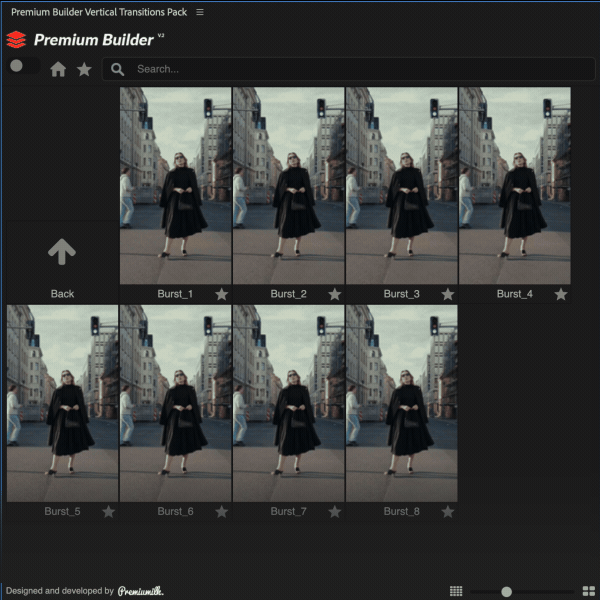Screen dimensions: 600x600
Task: Click Premium Builder Vertical Transitions Pack panel title
Action: pos(99,12)
